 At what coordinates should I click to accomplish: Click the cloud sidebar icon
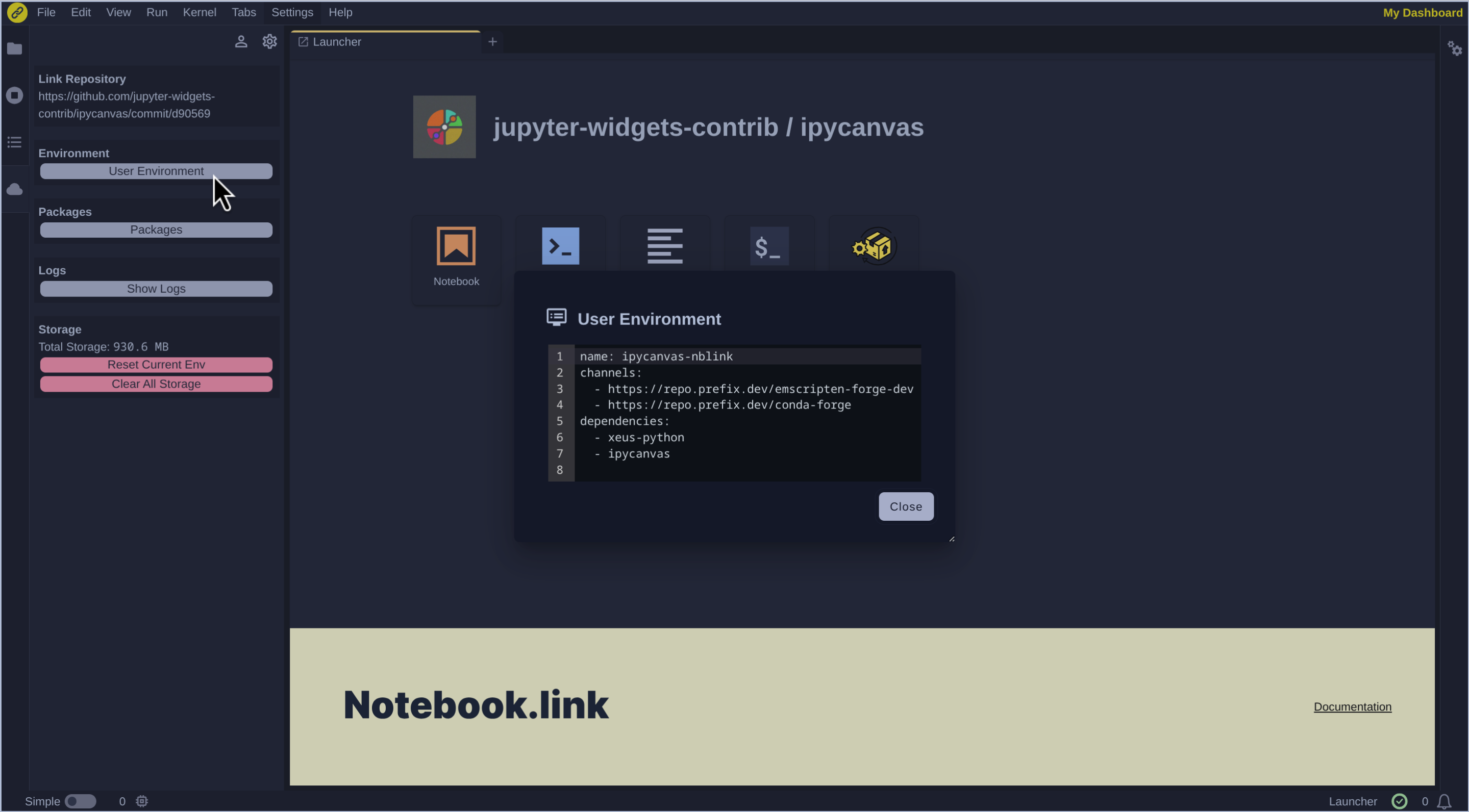coord(14,189)
